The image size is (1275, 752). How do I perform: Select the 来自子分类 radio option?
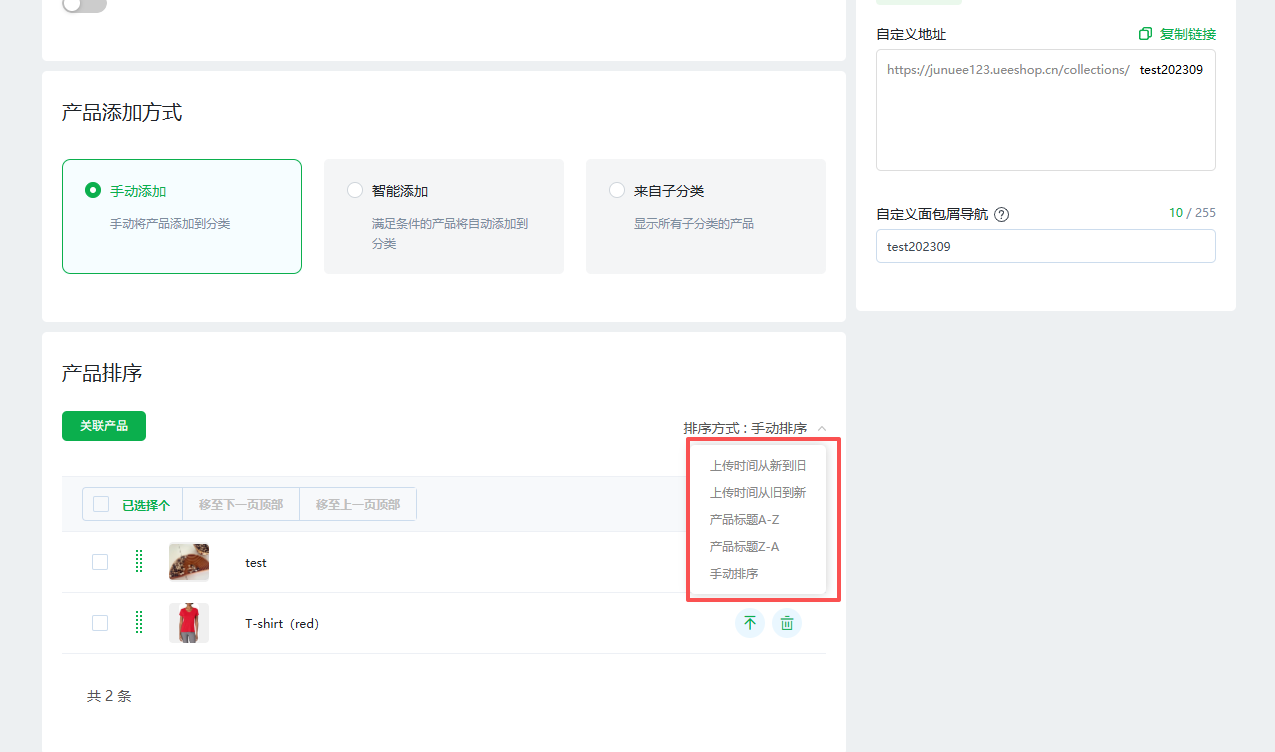click(617, 190)
